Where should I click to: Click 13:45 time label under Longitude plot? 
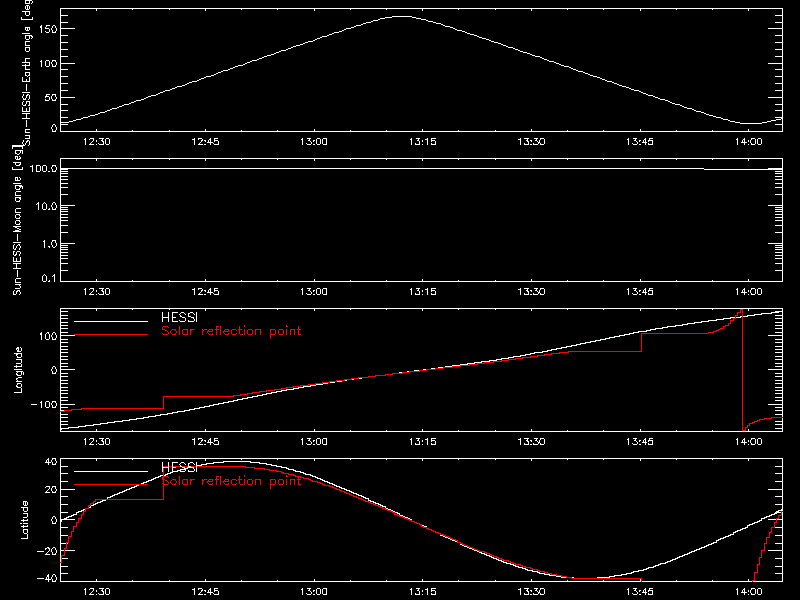point(640,441)
